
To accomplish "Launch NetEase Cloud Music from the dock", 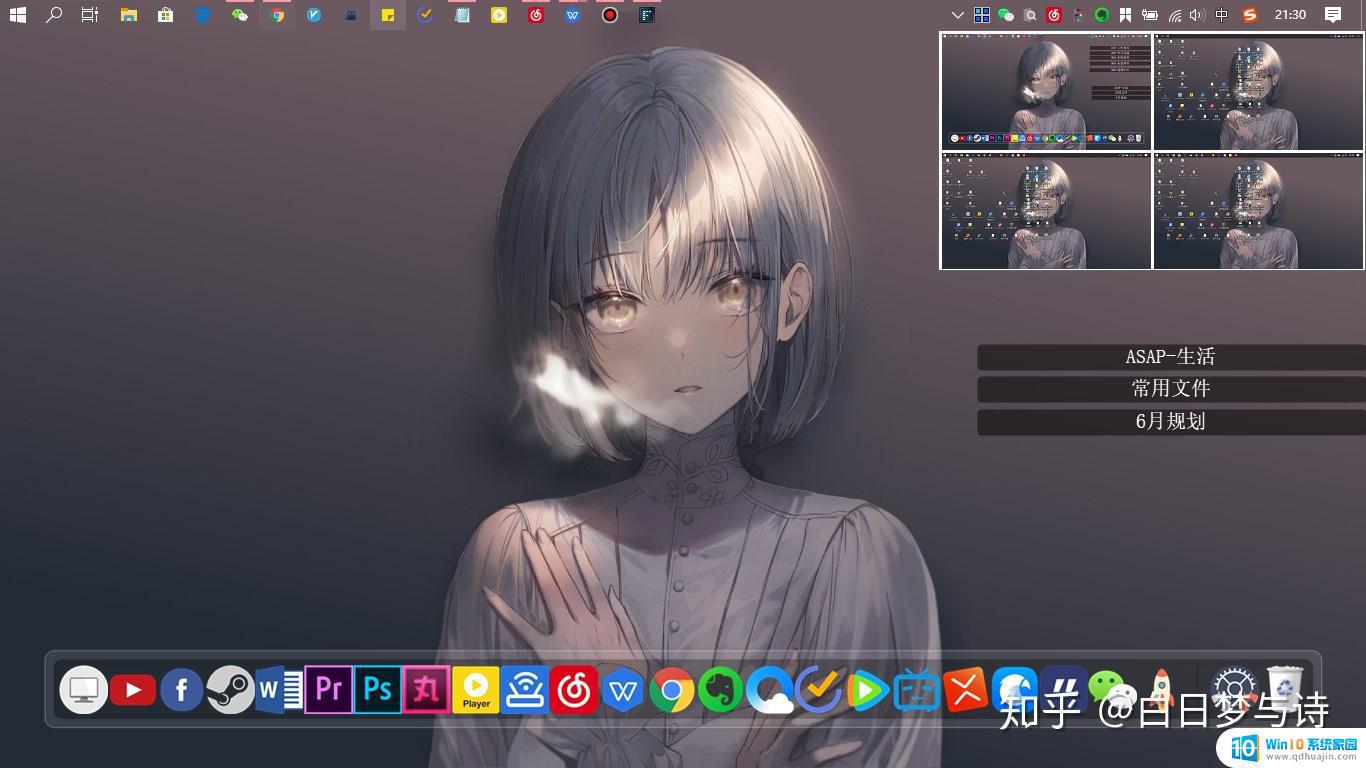I will pyautogui.click(x=574, y=690).
